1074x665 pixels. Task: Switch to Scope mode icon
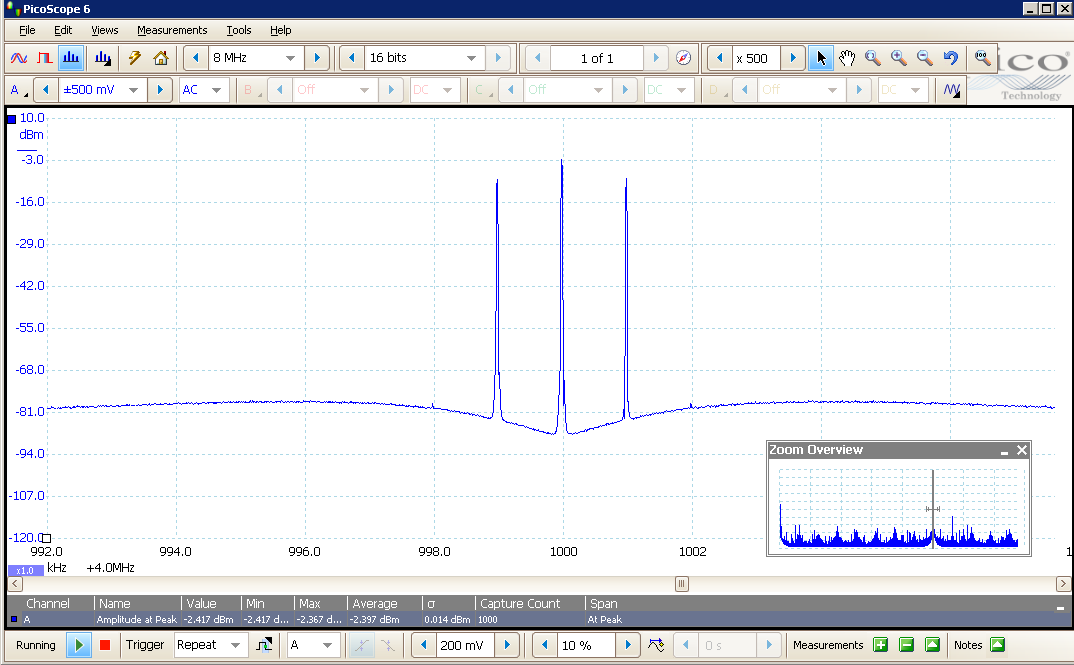(x=19, y=58)
